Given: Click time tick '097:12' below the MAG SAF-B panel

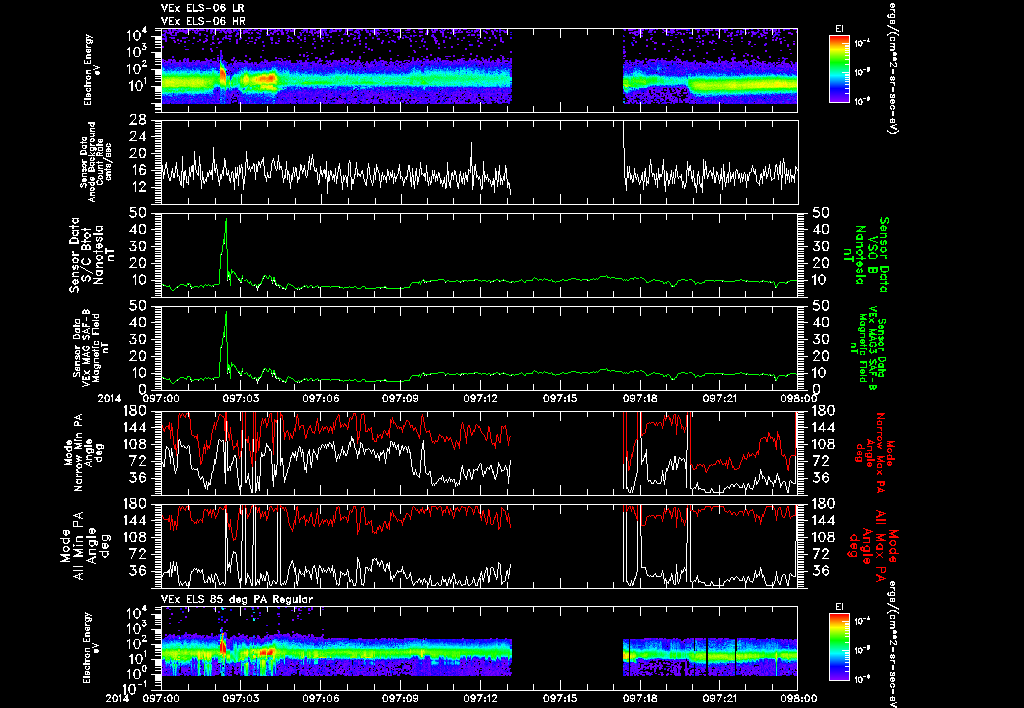Looking at the screenshot, I should click(x=481, y=398).
